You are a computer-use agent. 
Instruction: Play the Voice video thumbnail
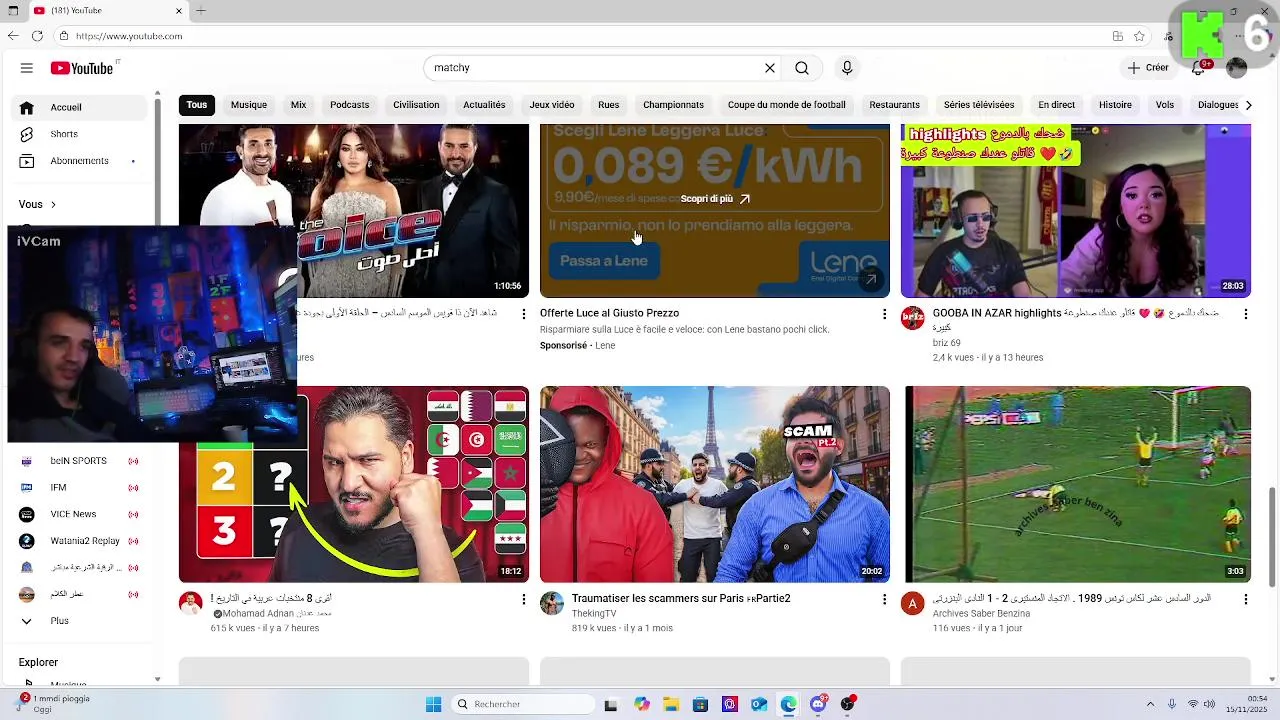point(354,210)
